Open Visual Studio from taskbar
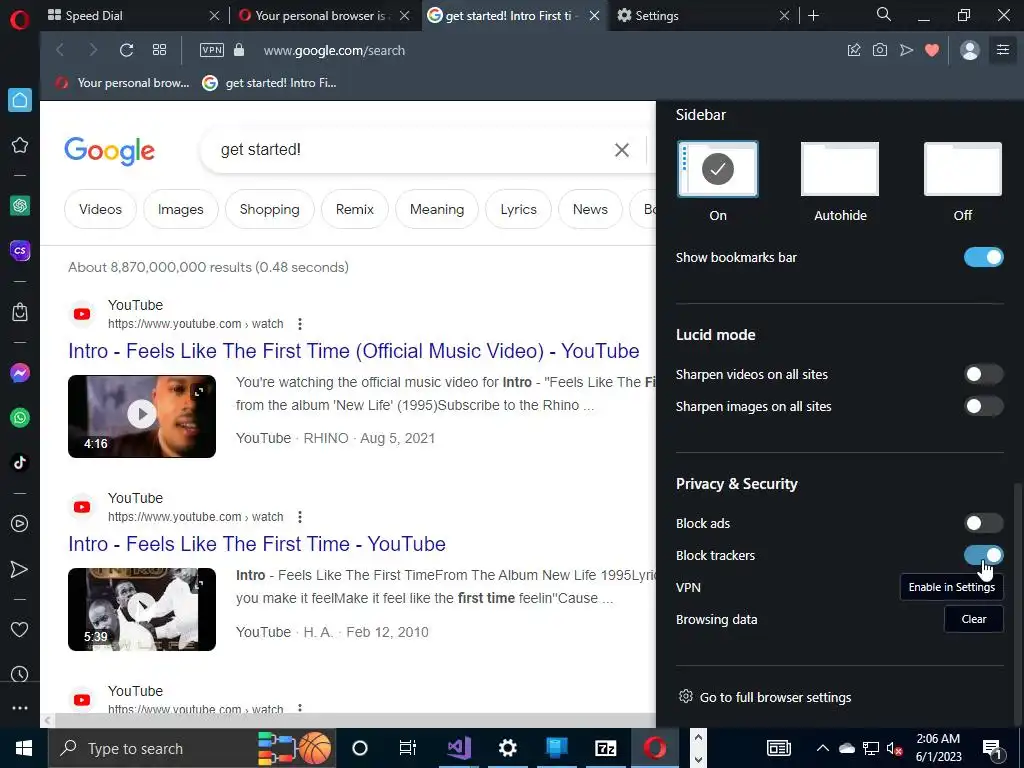Viewport: 1024px width, 768px height. [x=458, y=748]
